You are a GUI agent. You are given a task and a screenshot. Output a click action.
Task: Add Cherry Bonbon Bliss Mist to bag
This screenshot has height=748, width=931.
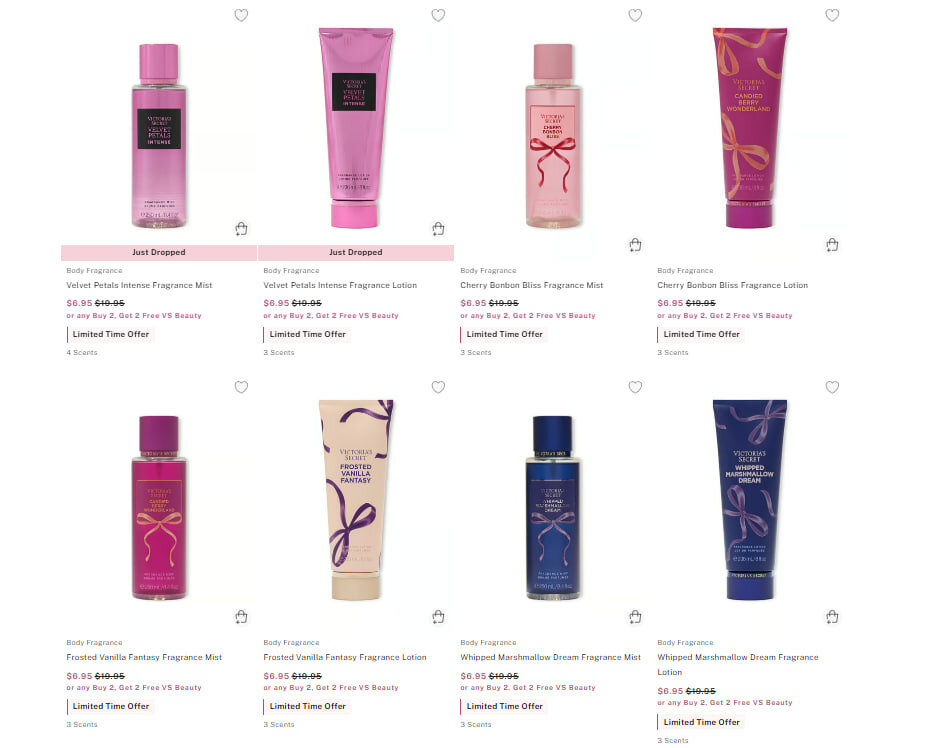[635, 245]
